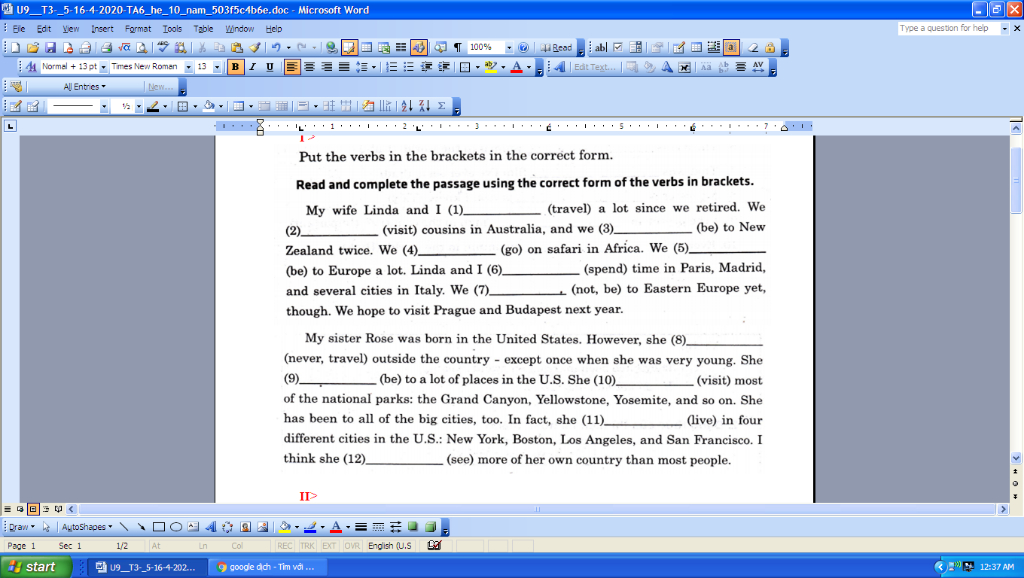Viewport: 1024px width, 578px height.
Task: Click the AutoSum sigma icon
Action: [x=441, y=106]
